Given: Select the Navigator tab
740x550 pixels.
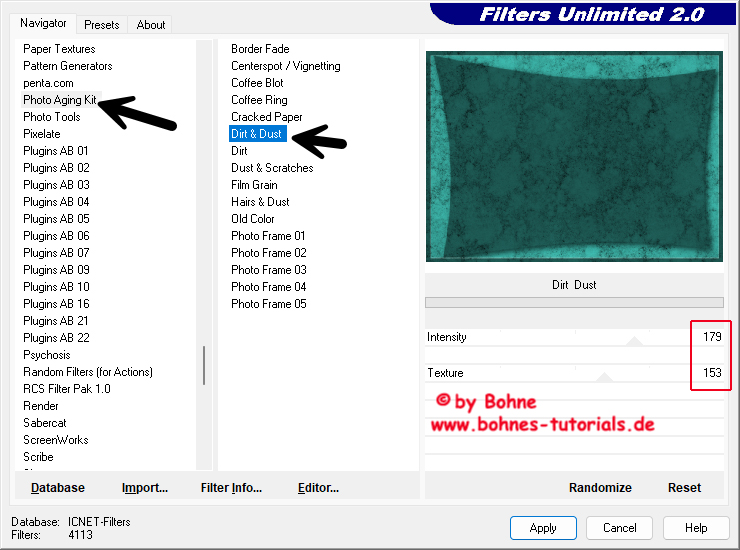Looking at the screenshot, I should tap(43, 23).
